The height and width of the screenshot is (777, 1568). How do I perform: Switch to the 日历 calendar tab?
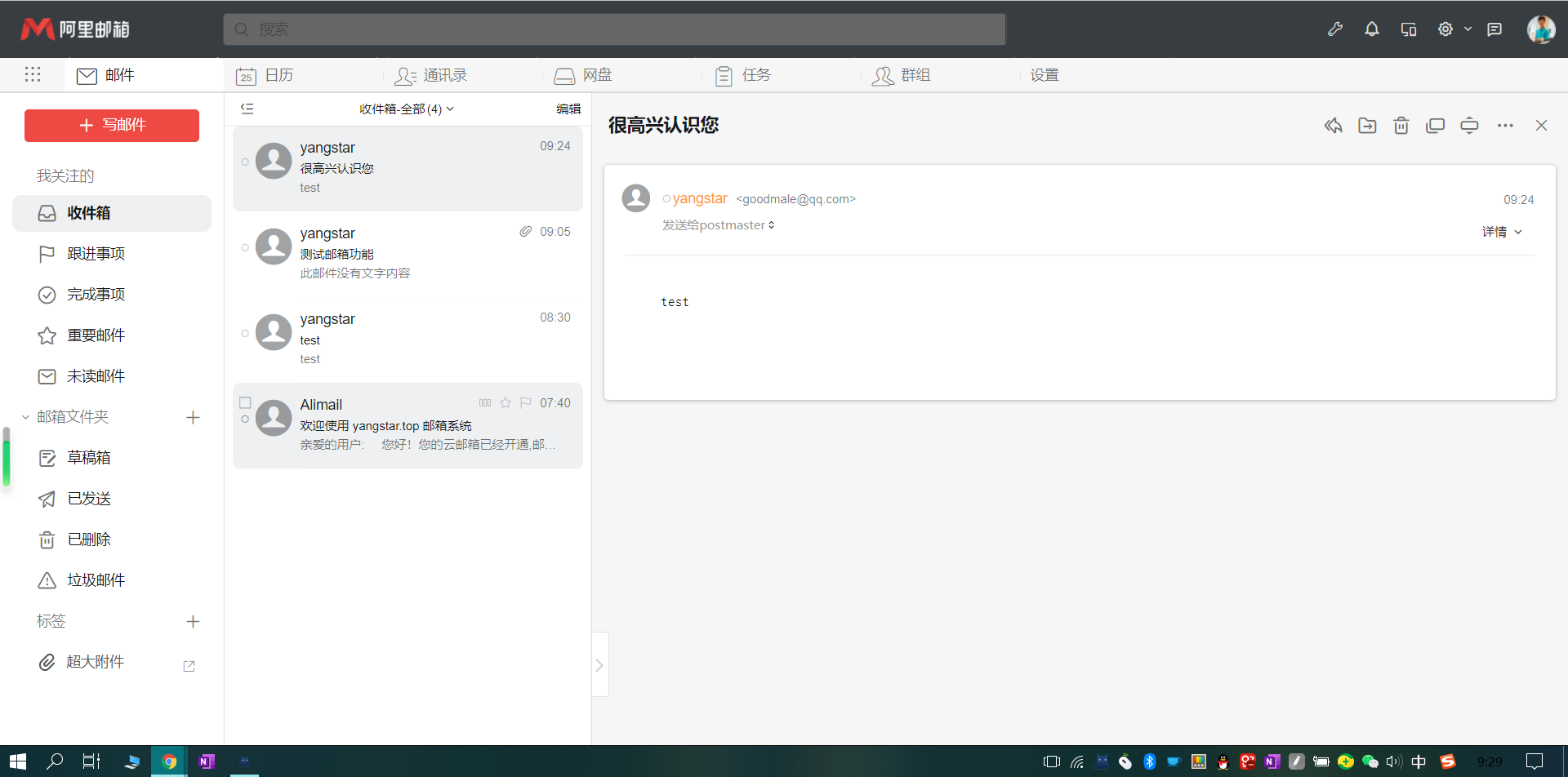pyautogui.click(x=278, y=74)
